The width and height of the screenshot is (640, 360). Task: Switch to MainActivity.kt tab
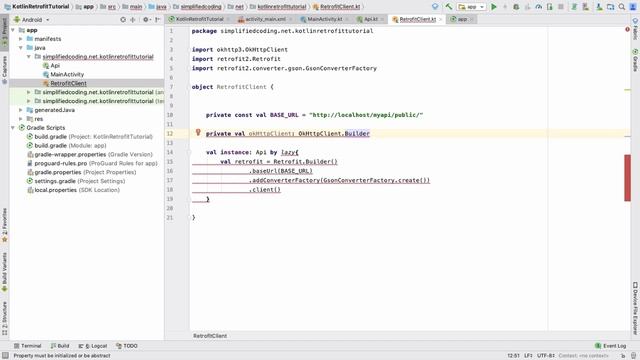pyautogui.click(x=324, y=19)
